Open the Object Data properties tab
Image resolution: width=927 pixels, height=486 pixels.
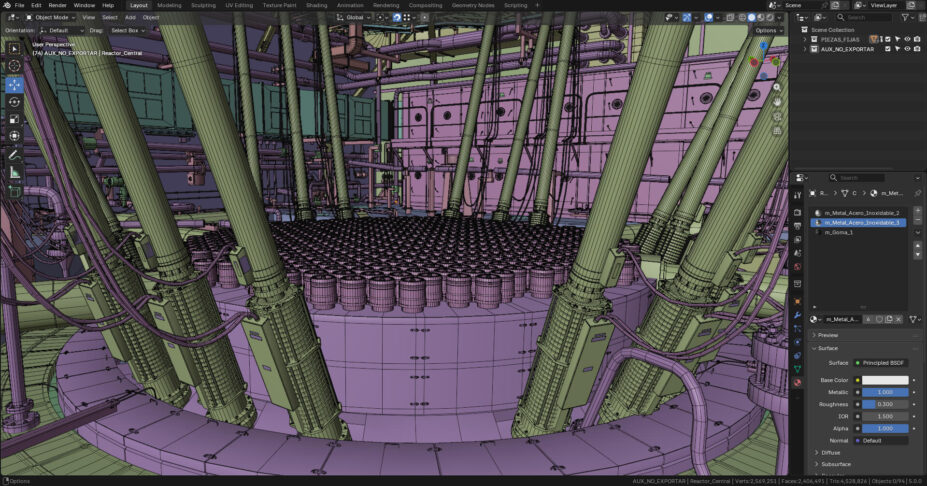798,369
